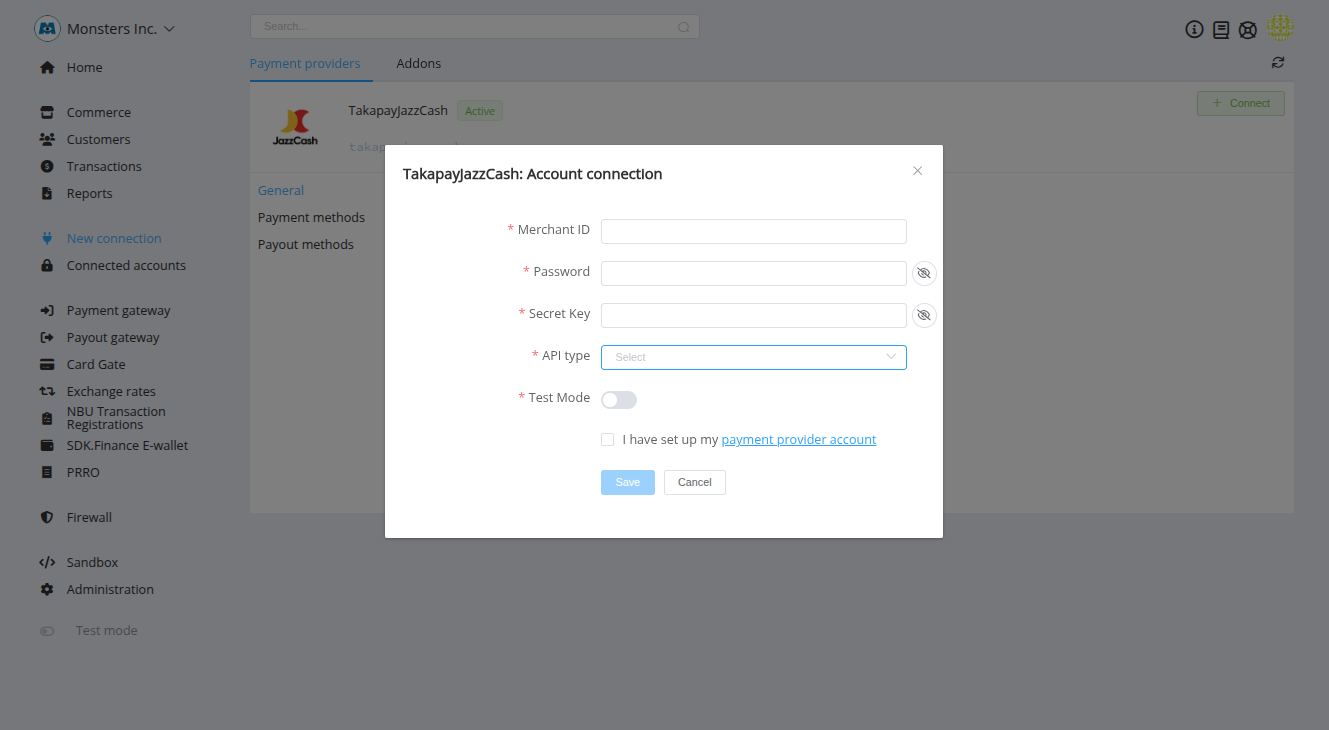
Task: Toggle the sidebar Test mode switch
Action: (x=47, y=631)
